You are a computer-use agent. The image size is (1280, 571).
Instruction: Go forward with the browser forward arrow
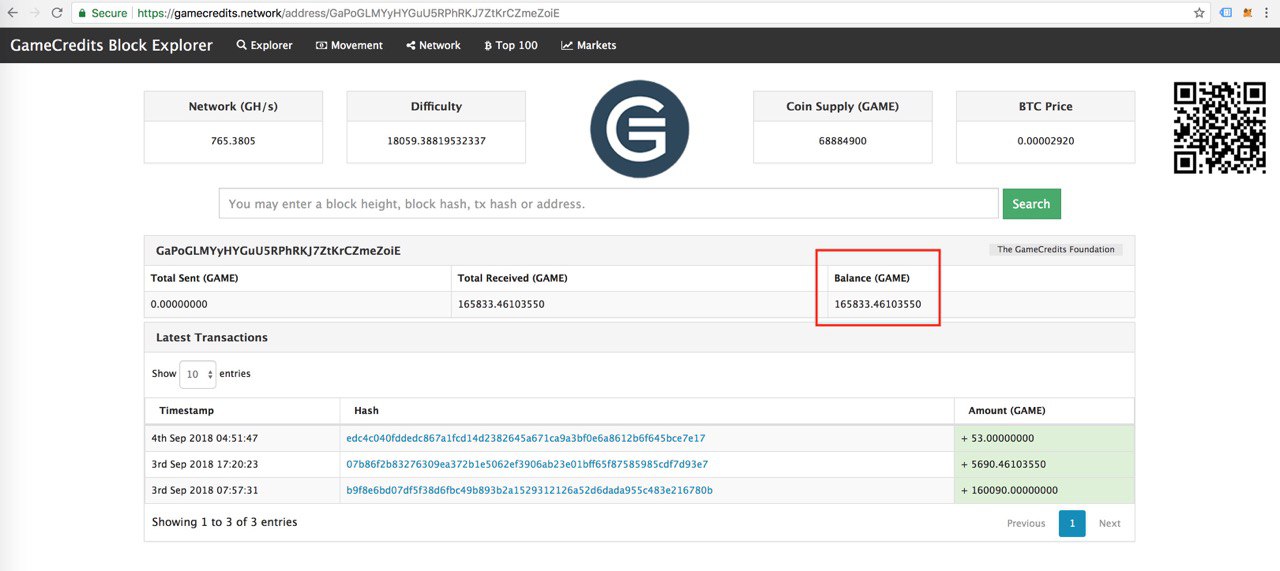coord(35,13)
